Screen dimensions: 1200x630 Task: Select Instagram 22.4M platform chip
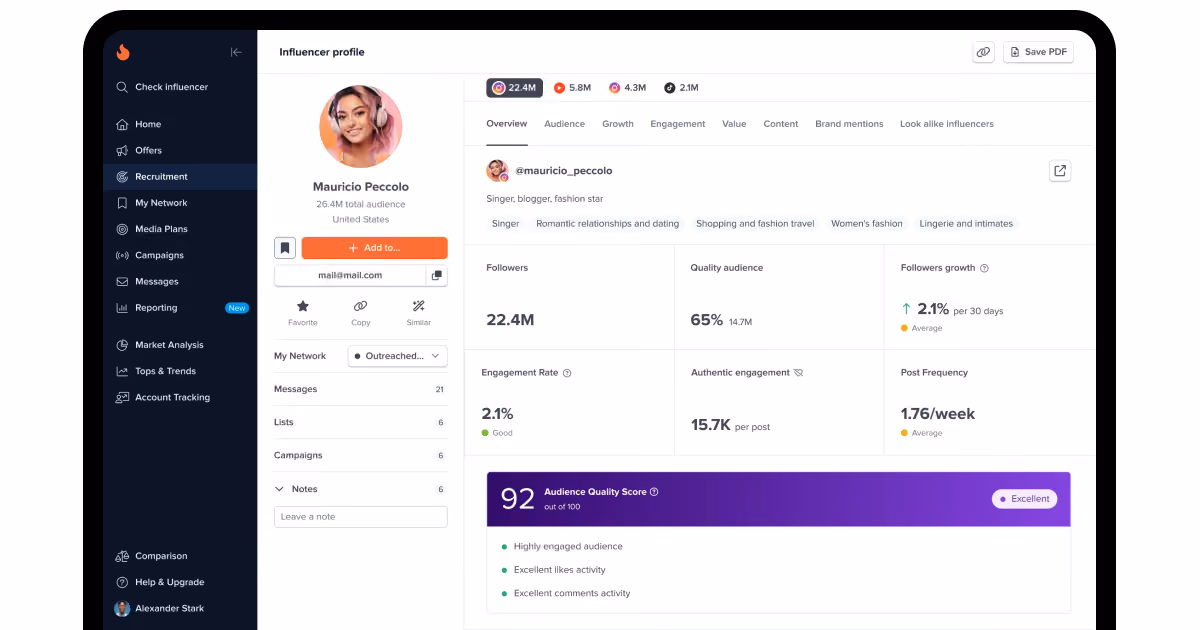click(x=515, y=88)
